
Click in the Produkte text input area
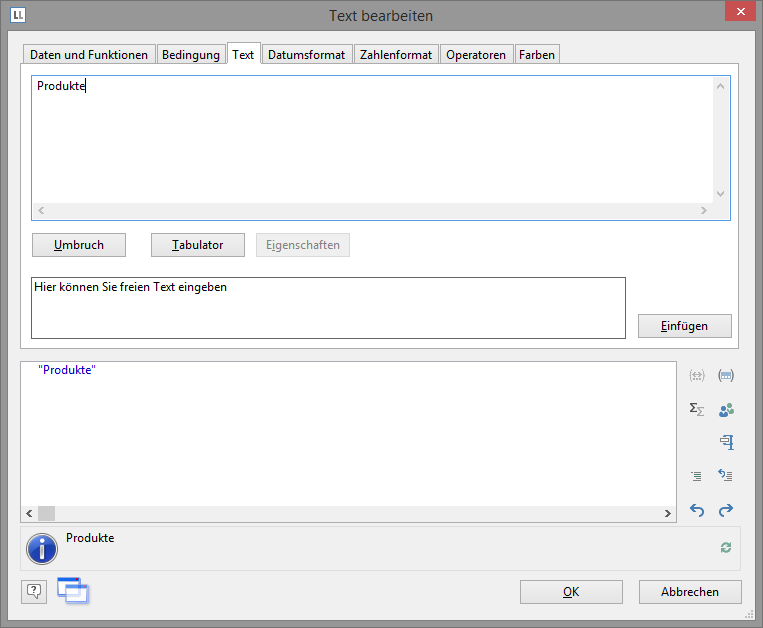click(x=370, y=140)
